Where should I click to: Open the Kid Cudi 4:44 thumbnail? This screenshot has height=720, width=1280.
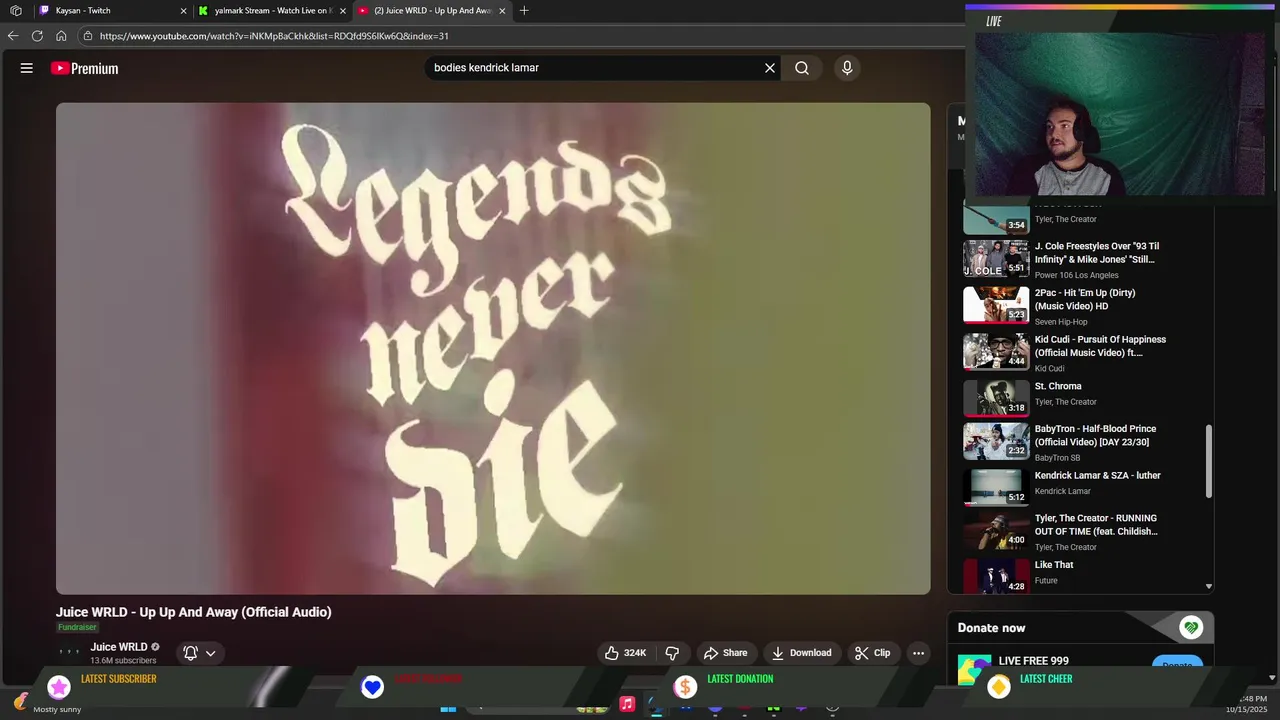click(996, 351)
